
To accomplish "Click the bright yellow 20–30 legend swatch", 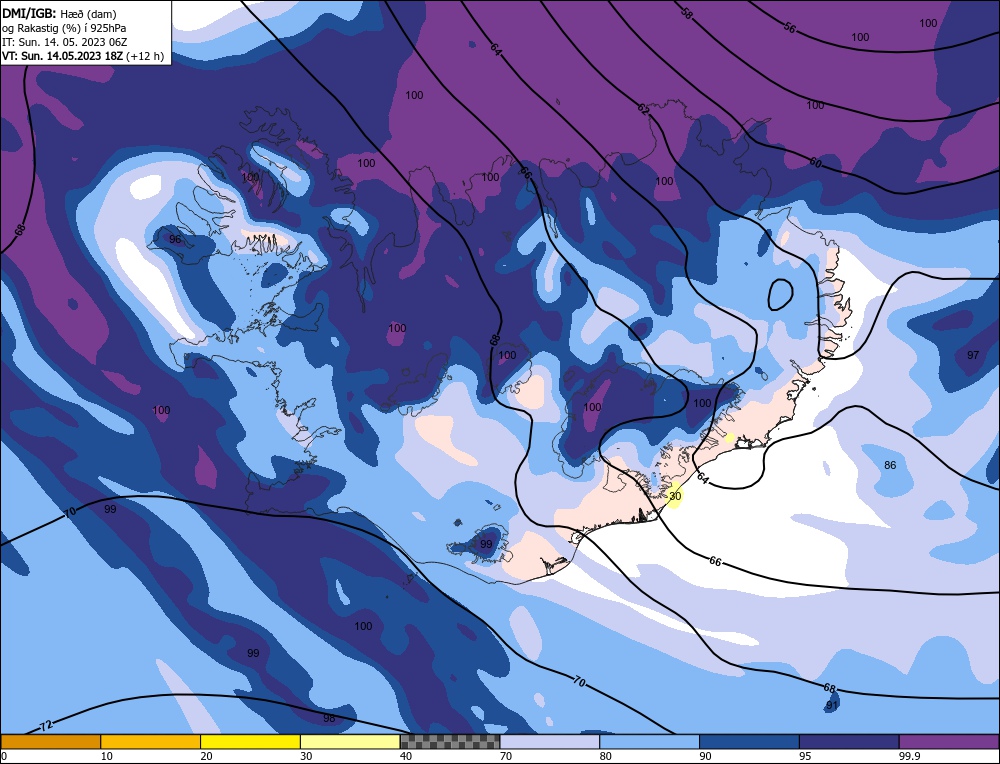I will [250, 742].
